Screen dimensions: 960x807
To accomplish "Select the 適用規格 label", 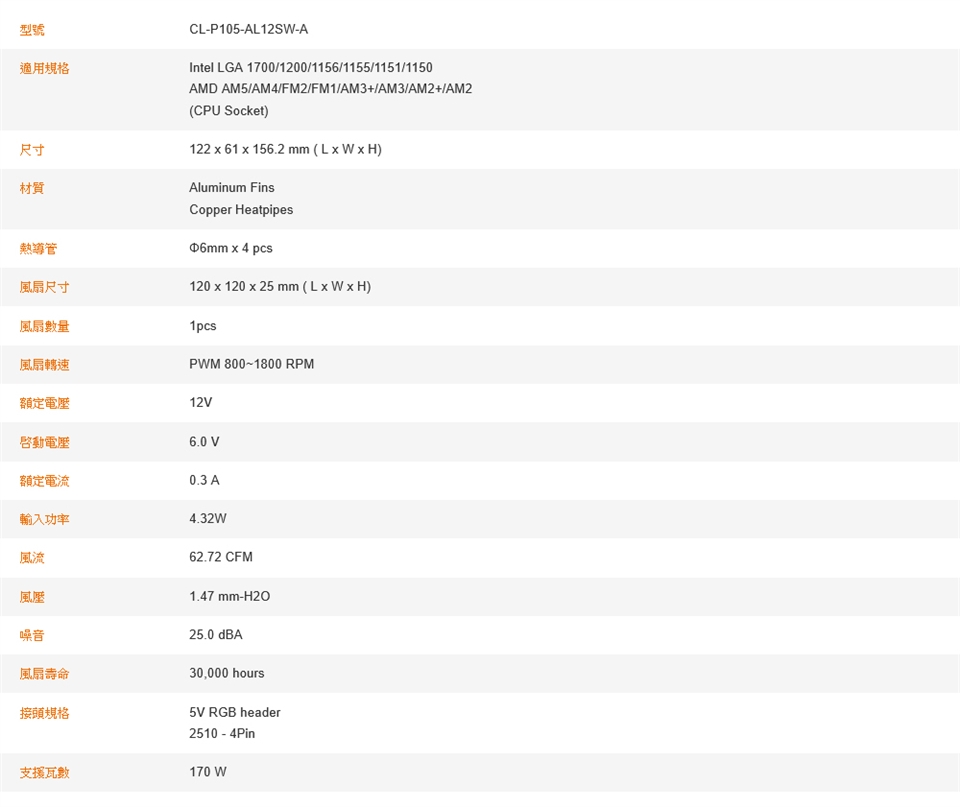I will [x=45, y=68].
